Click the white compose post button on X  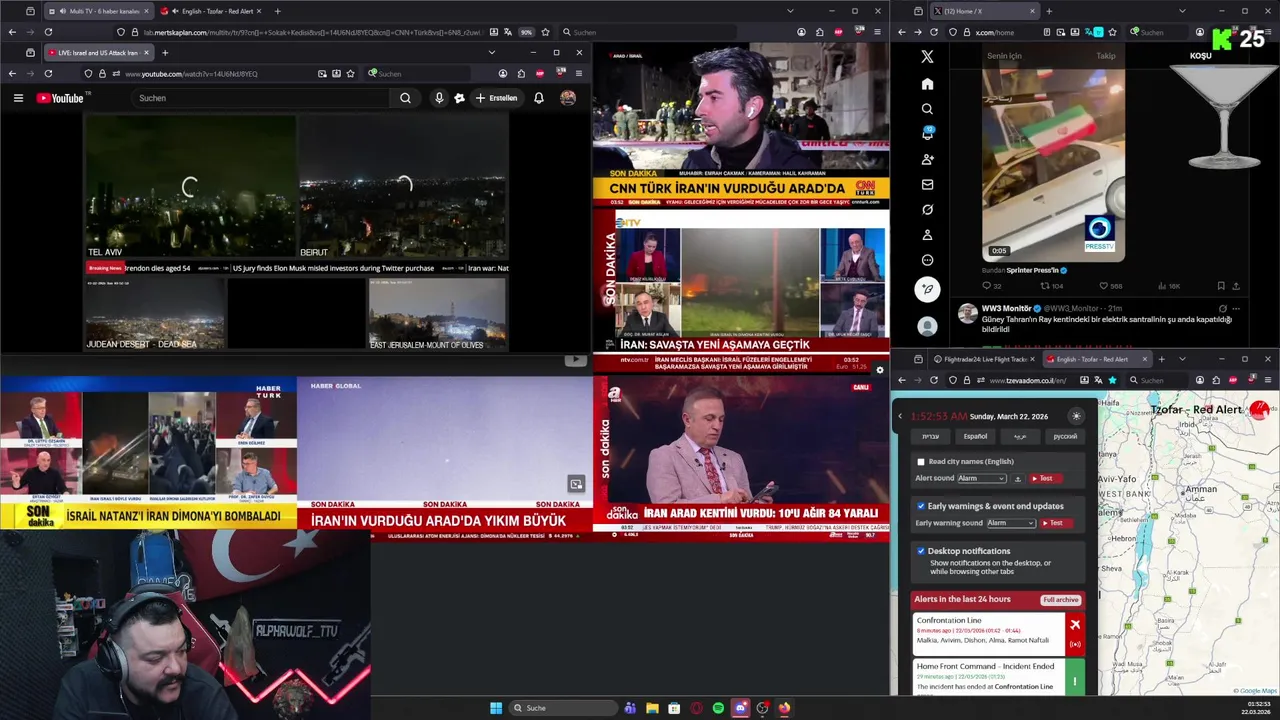[x=927, y=289]
